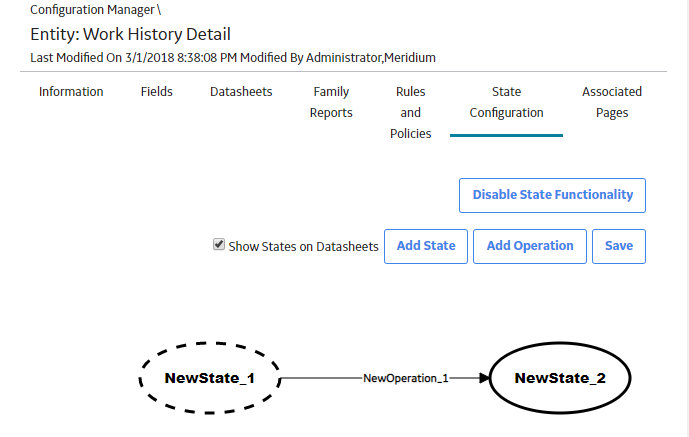Select the connector line leaving NewState_1
This screenshot has height=437, width=689.
point(322,378)
